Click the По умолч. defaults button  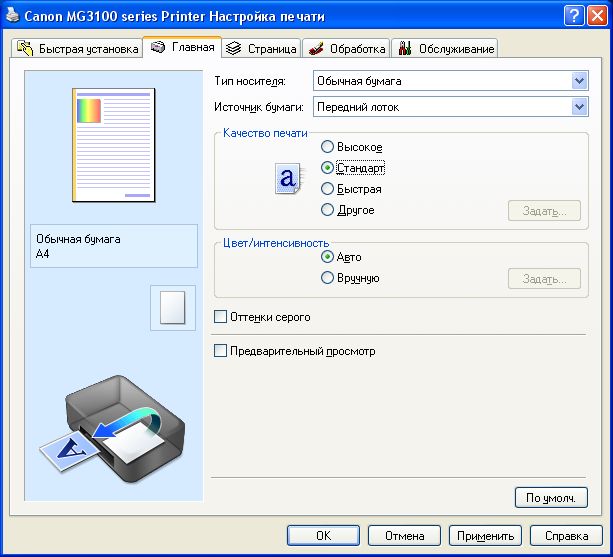[551, 498]
